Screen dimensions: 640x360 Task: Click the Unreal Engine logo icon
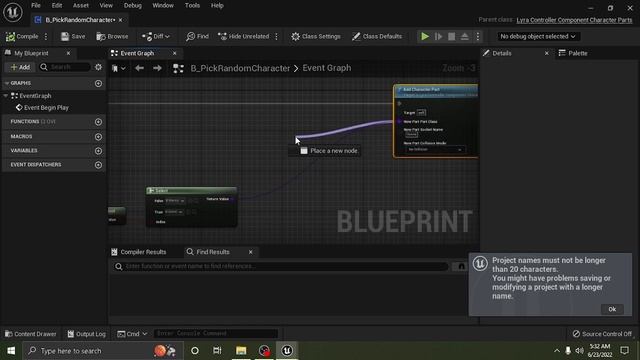[13, 12]
